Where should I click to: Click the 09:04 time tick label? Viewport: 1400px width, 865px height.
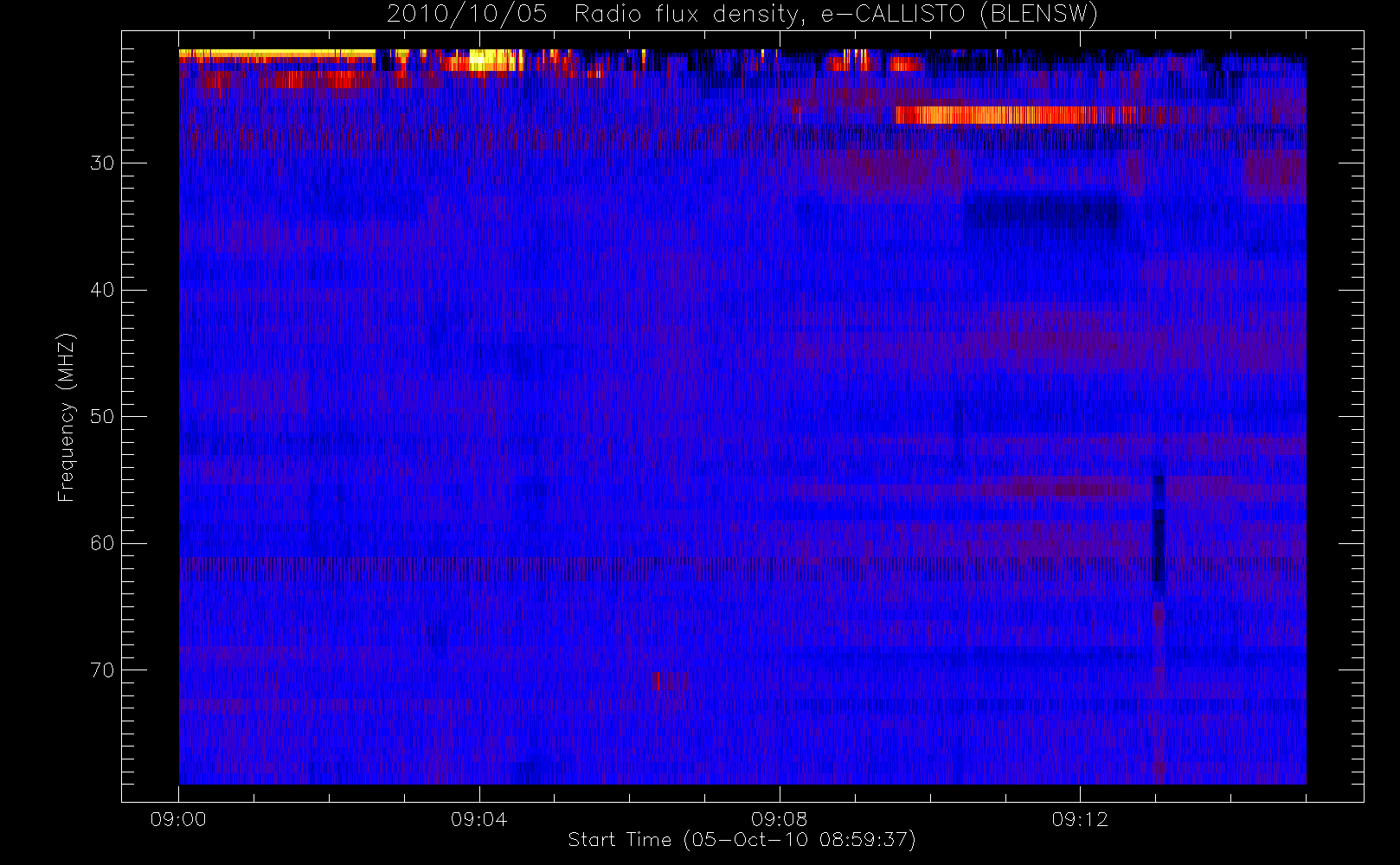[x=478, y=819]
